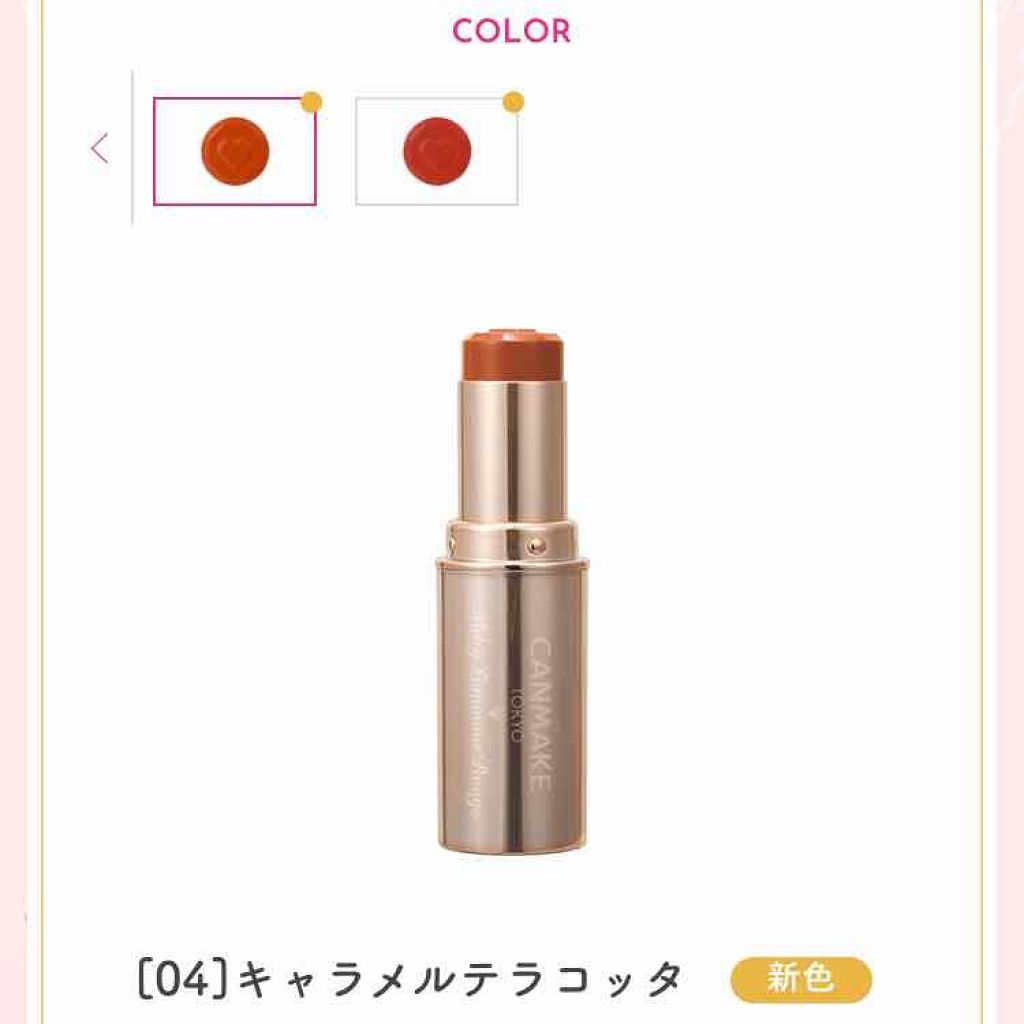The height and width of the screenshot is (1024, 1024).
Task: Click the terracotta lipstick tip
Action: [x=513, y=355]
